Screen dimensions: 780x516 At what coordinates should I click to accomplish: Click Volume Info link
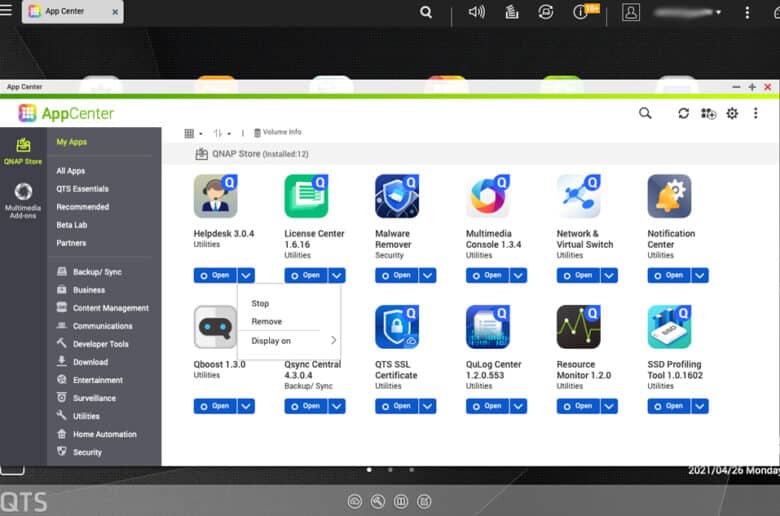(x=278, y=132)
